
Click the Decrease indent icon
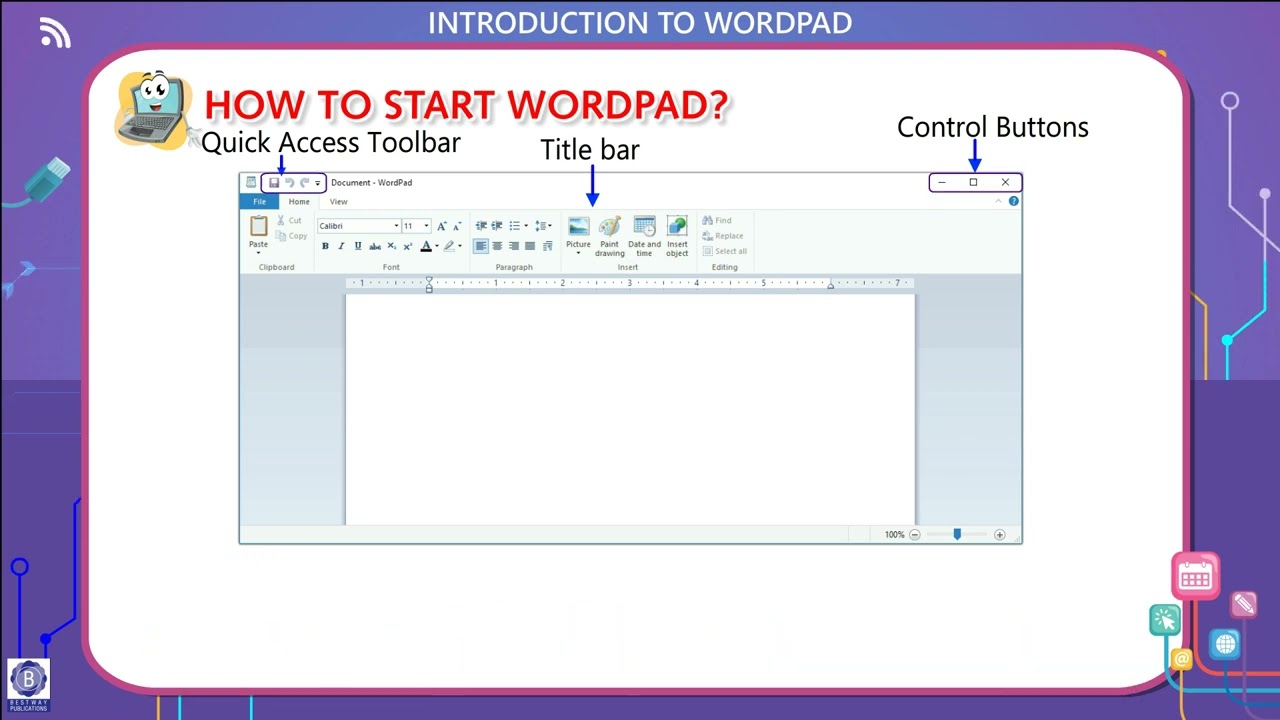tap(481, 226)
